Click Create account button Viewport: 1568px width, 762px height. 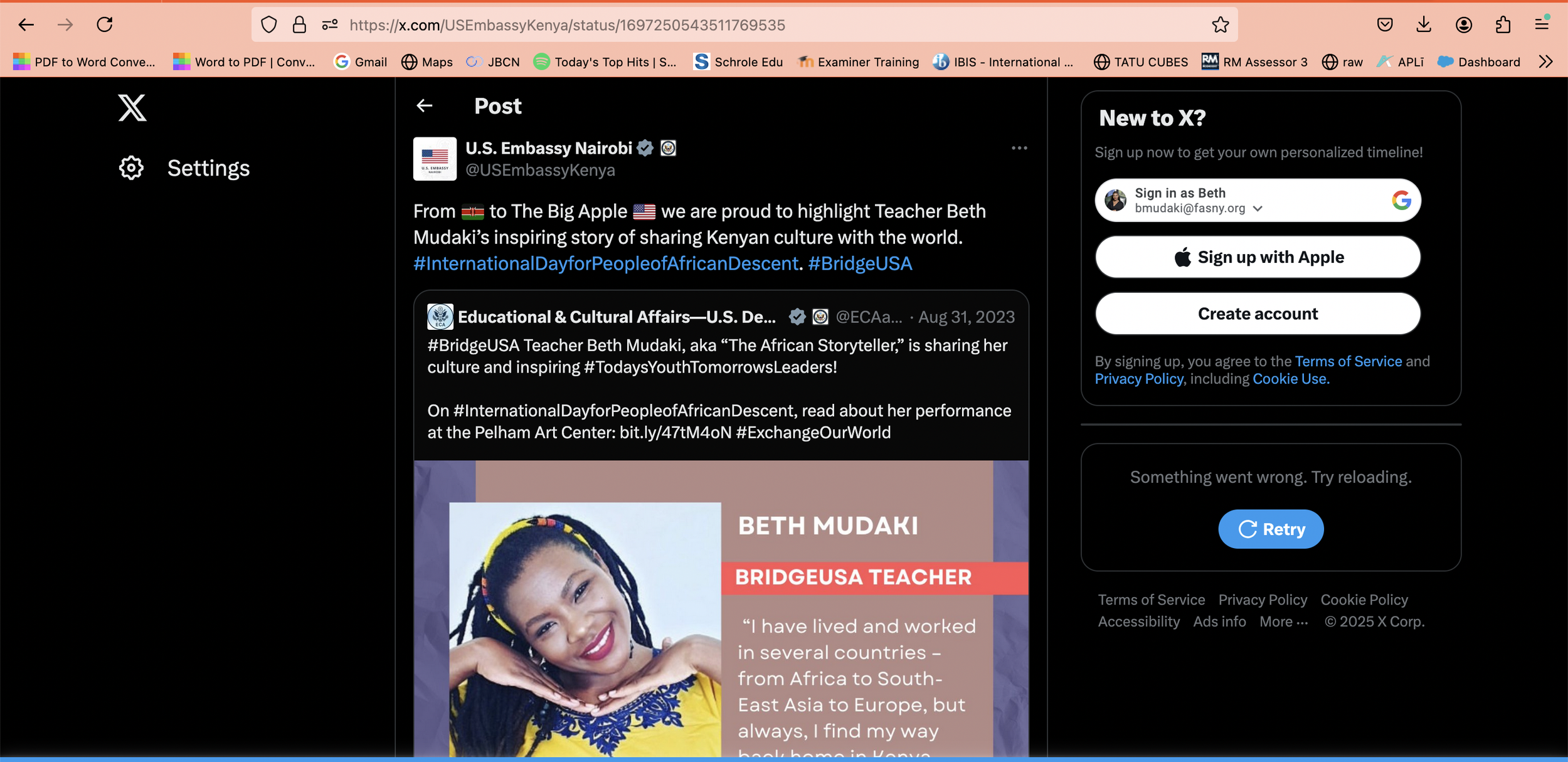tap(1258, 314)
